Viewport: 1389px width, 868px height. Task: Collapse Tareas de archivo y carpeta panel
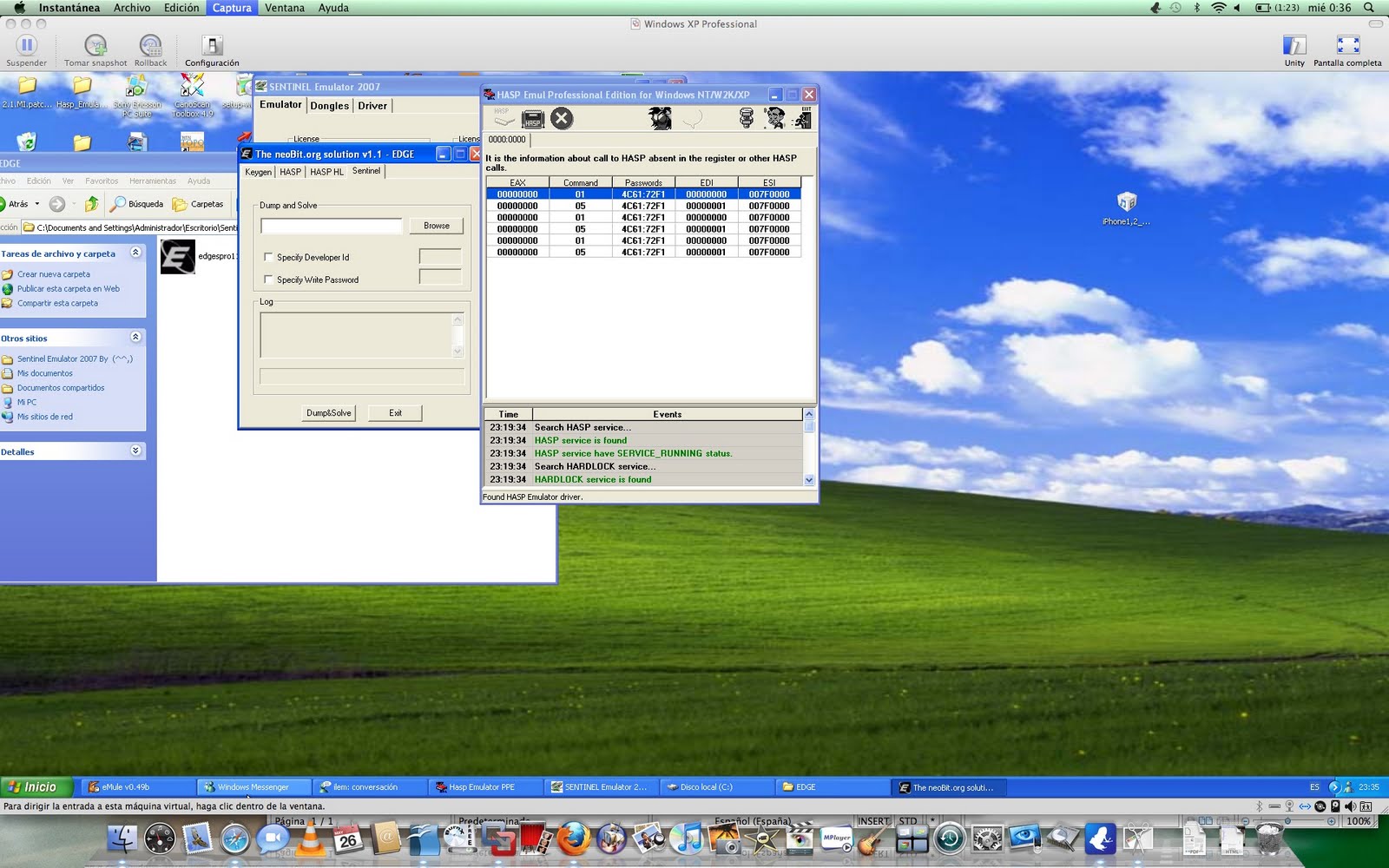pos(135,253)
